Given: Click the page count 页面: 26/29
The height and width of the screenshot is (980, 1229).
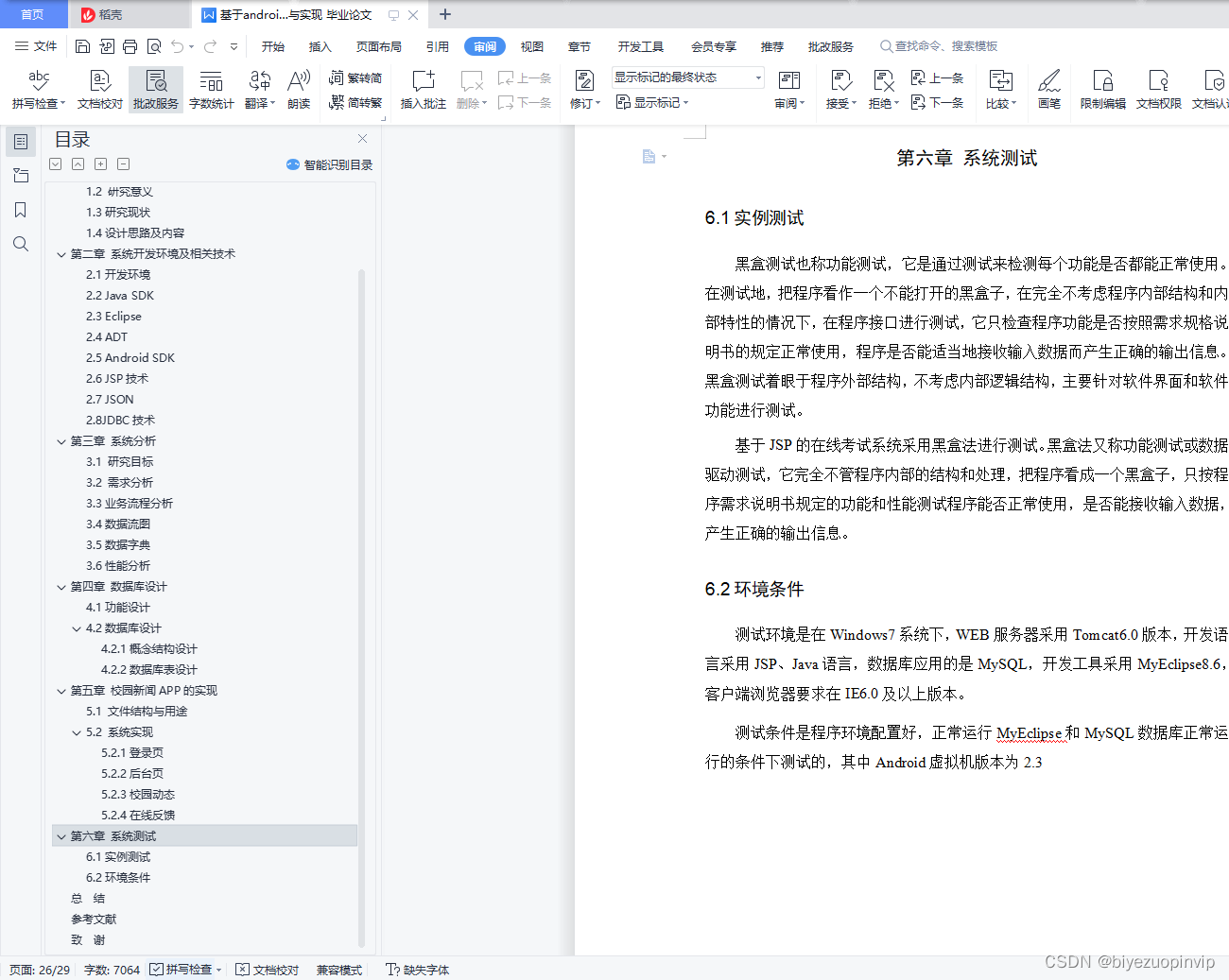Looking at the screenshot, I should [x=40, y=970].
